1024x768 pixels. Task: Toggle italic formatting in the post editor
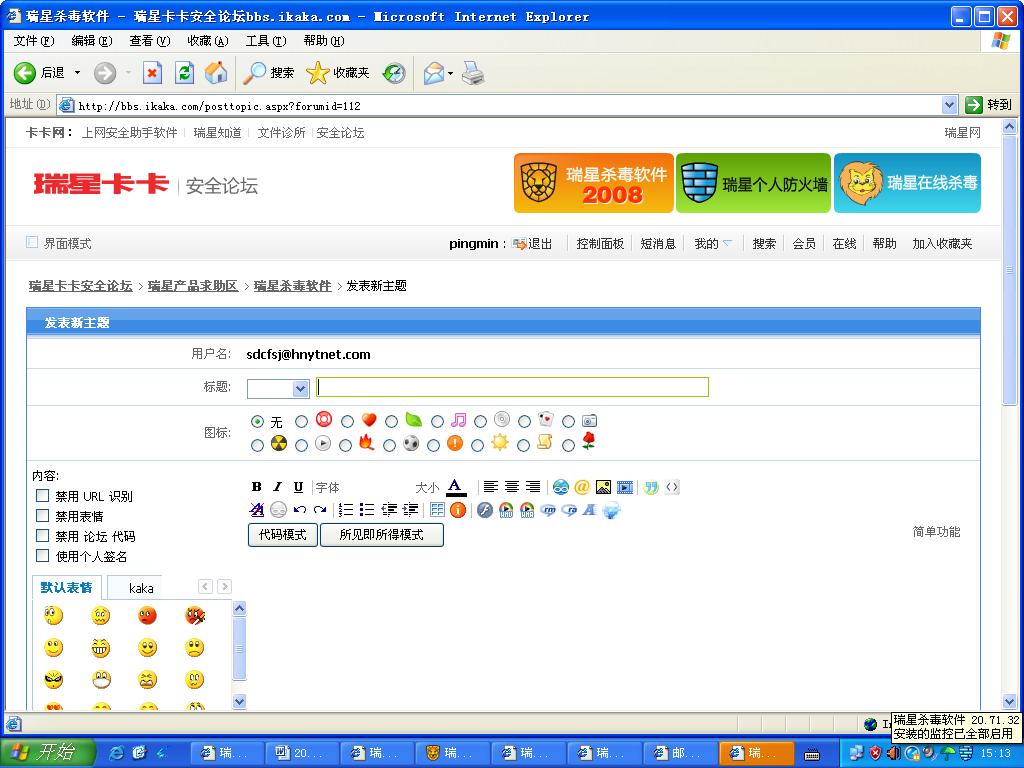click(278, 487)
